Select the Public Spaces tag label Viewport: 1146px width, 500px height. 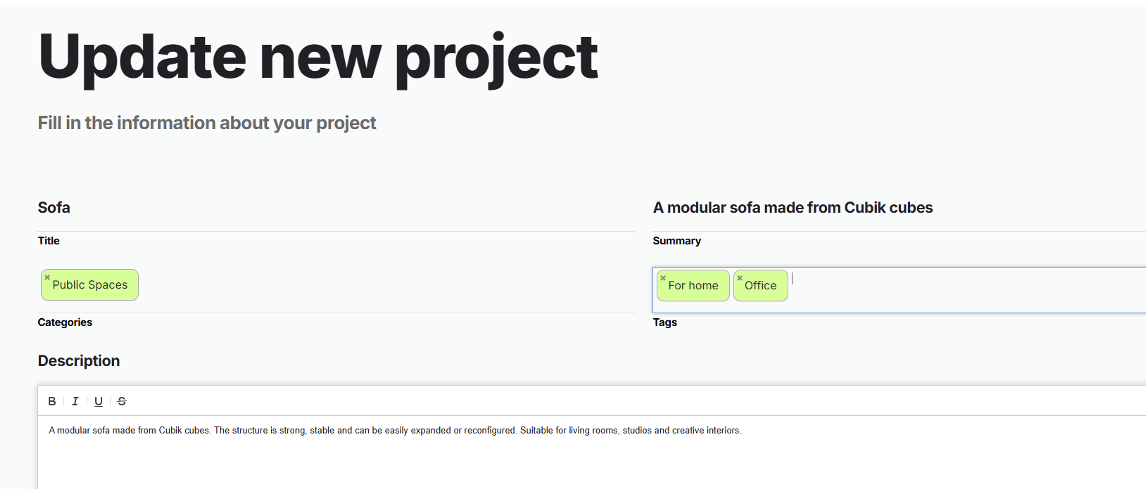pos(91,285)
